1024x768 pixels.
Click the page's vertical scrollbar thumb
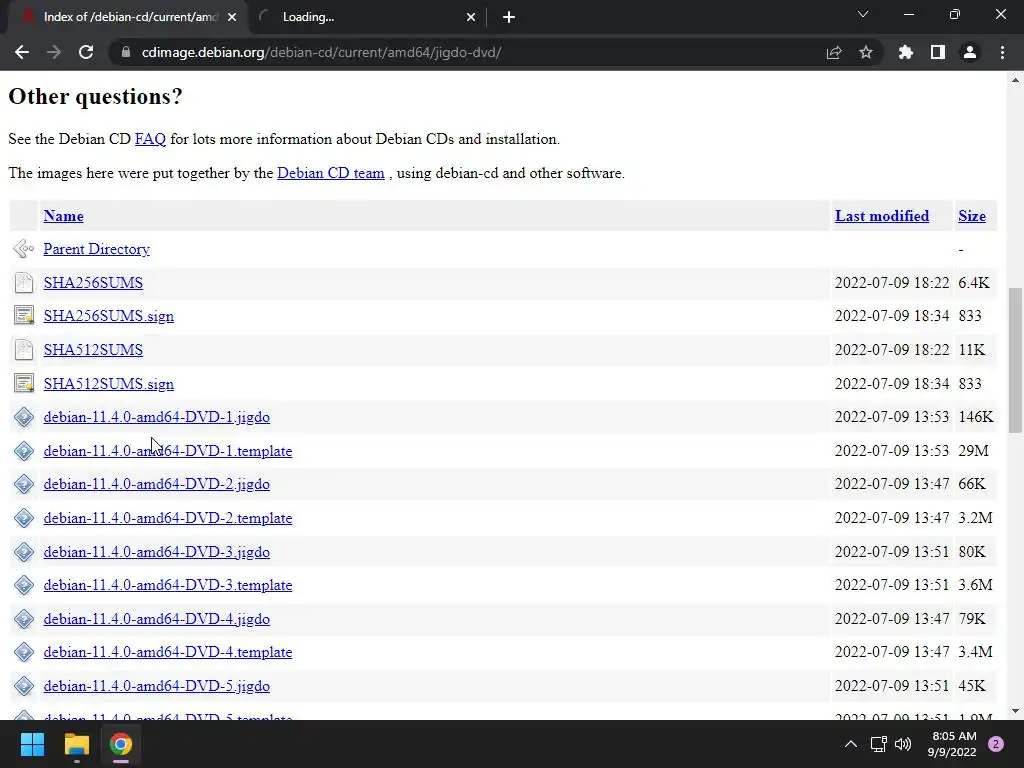tap(1015, 360)
